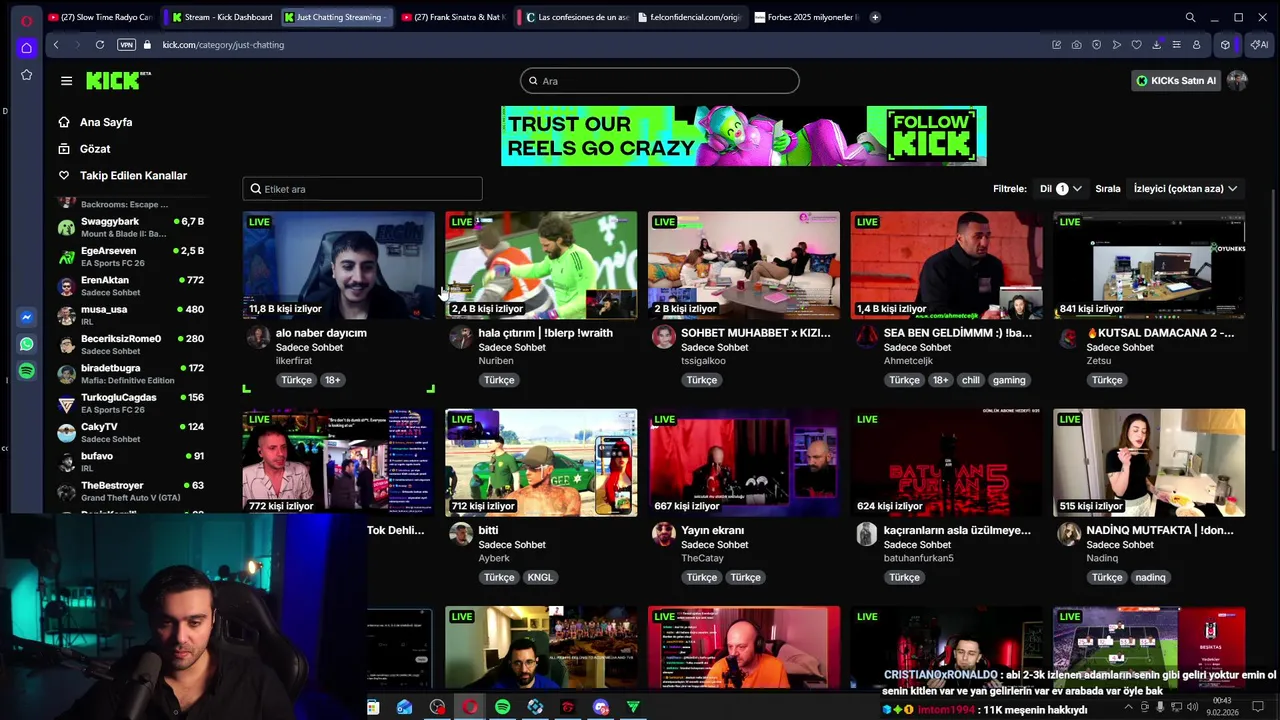Open TheBestroyer channel in sidebar
1280x720 pixels.
click(x=130, y=491)
